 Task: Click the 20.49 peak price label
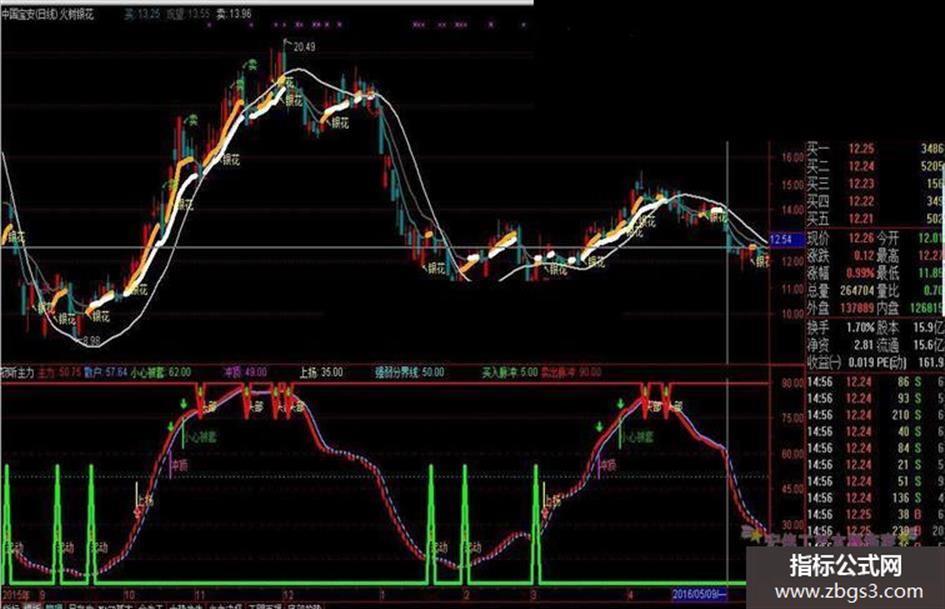(x=304, y=46)
